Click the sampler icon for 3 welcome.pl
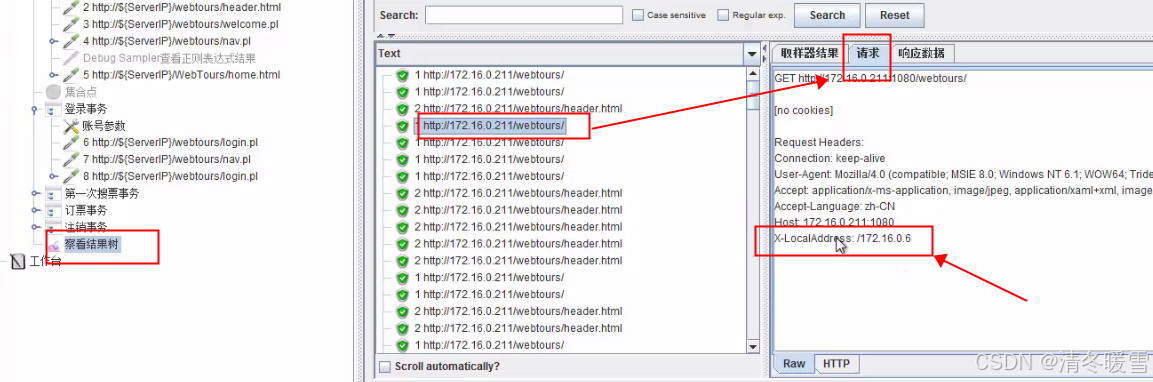1153x382 pixels. 71,24
